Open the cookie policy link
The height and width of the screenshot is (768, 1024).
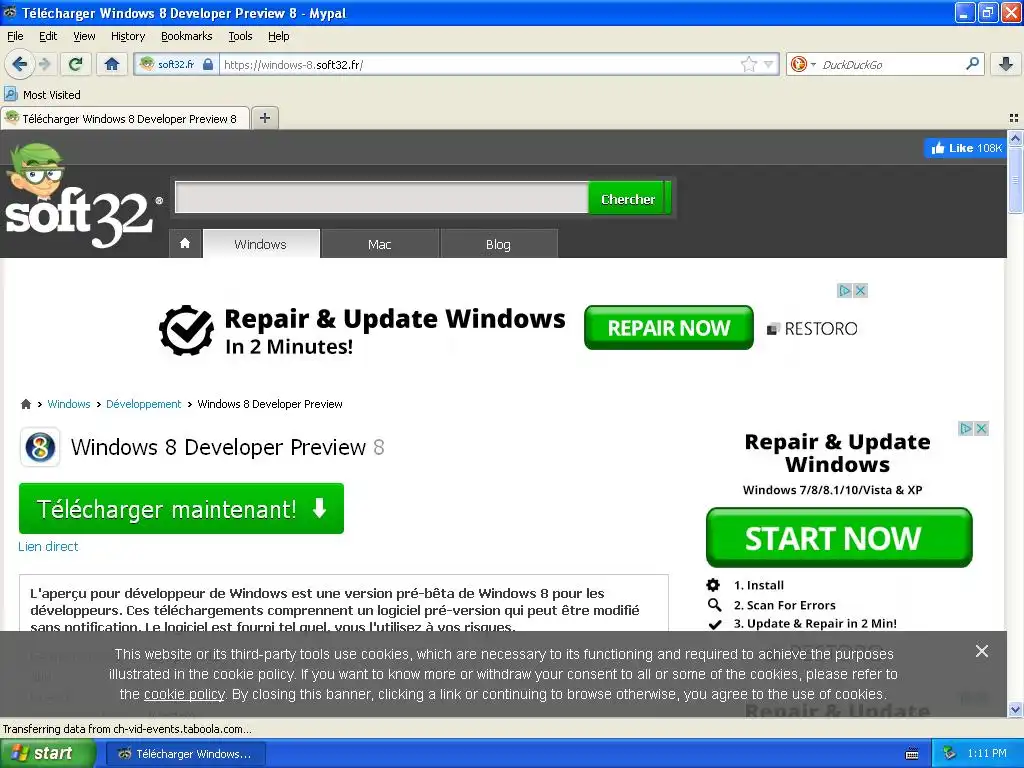[x=184, y=694]
